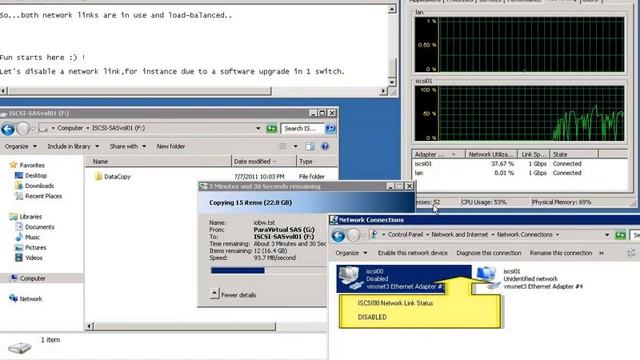Click Notepad horizontal scrollbar thumb
This screenshot has height=360, width=640.
(x=139, y=91)
